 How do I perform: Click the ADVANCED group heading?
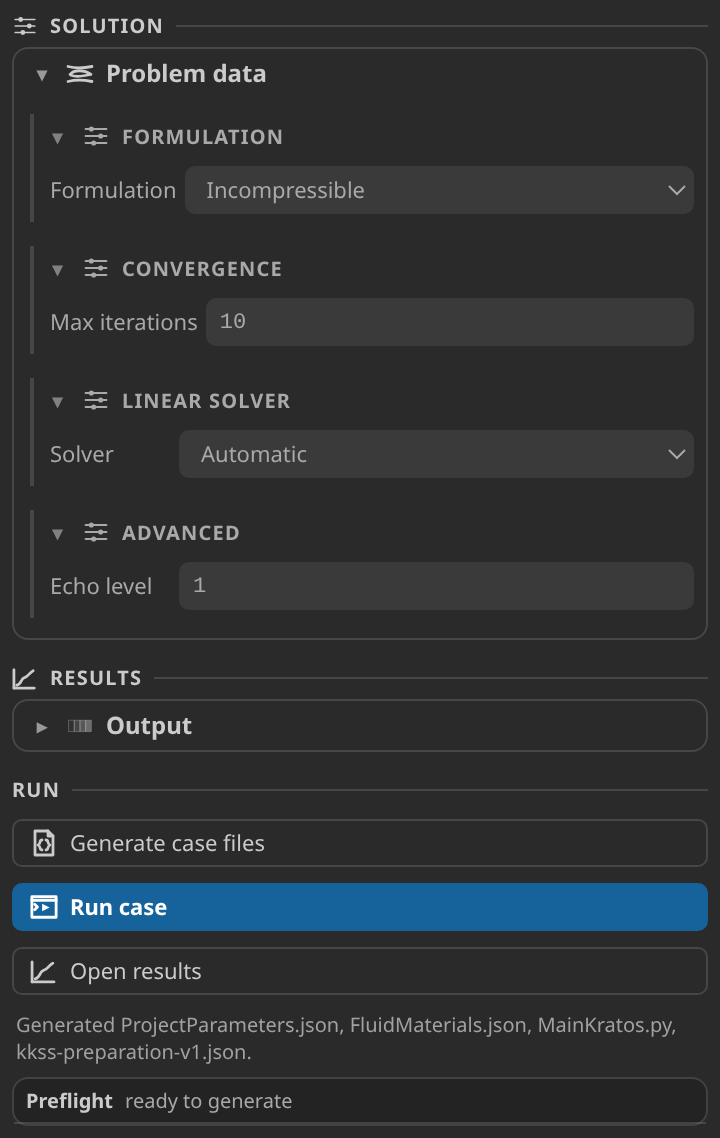[x=181, y=533]
